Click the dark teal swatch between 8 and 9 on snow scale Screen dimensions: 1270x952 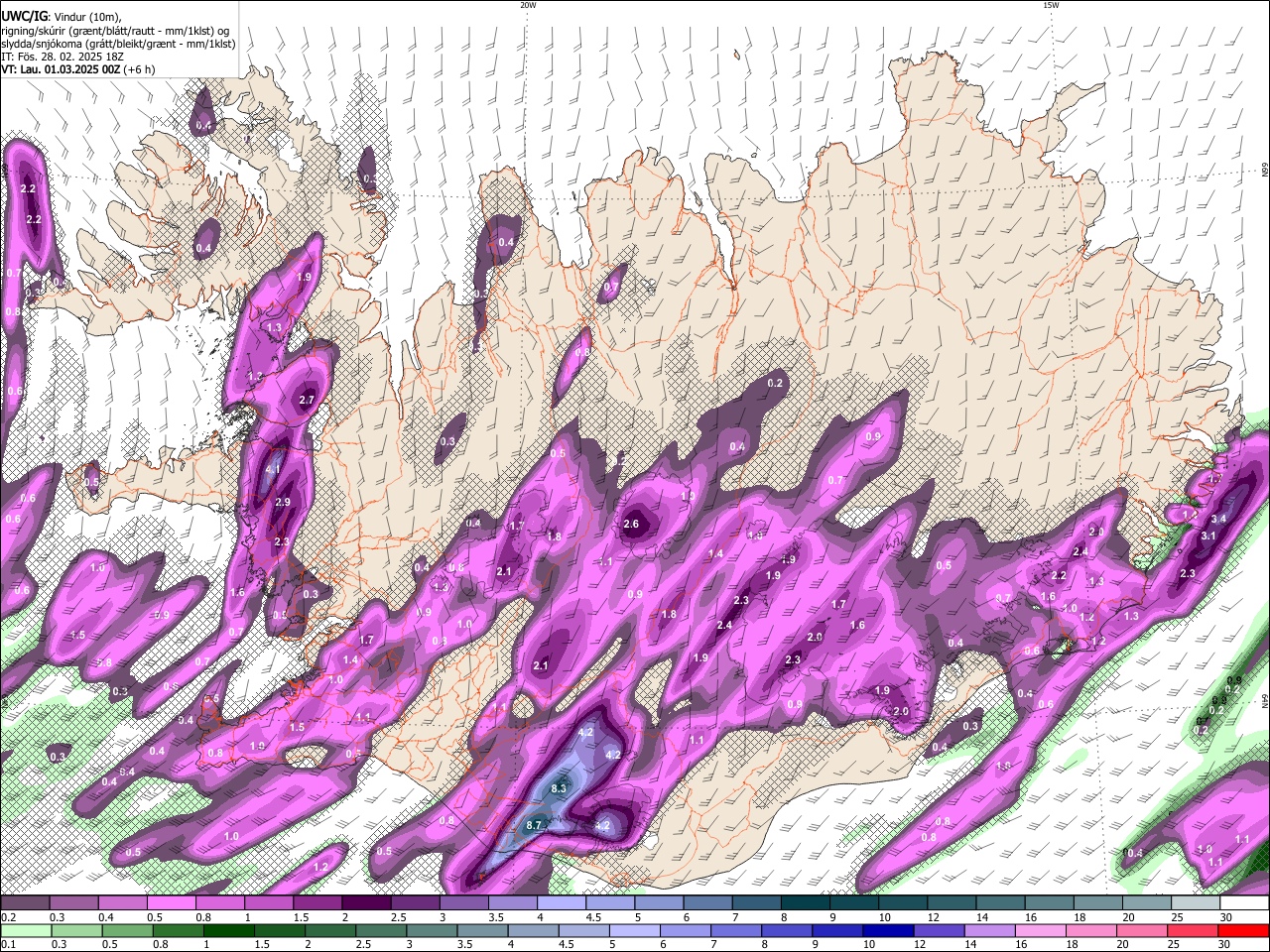pyautogui.click(x=806, y=902)
